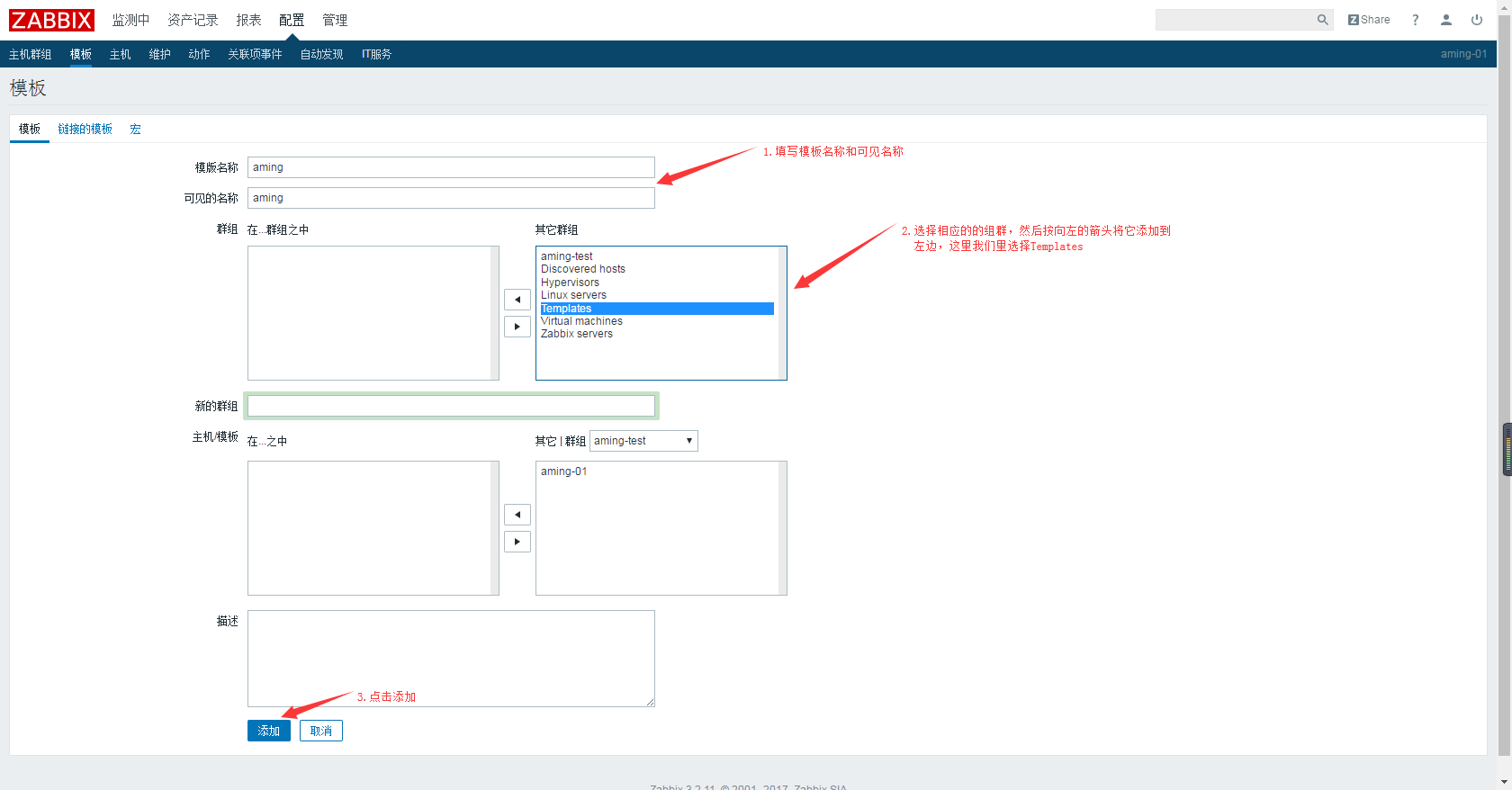Click the 描述 text area

click(451, 659)
